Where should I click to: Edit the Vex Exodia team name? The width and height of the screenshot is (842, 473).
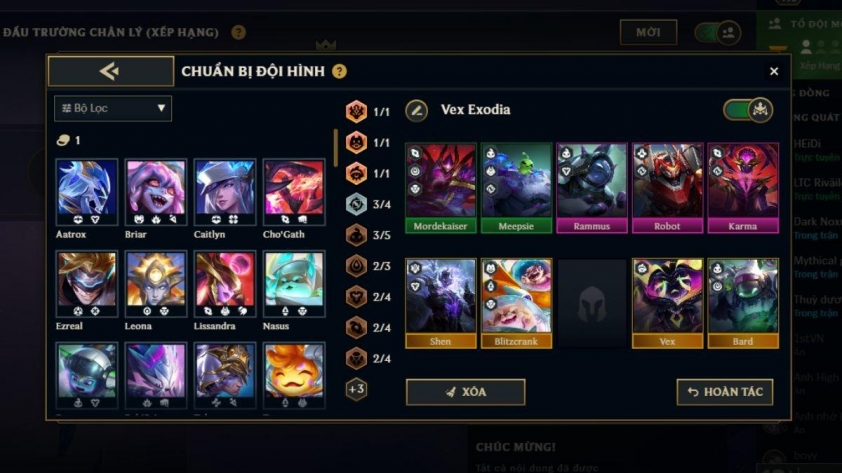click(417, 111)
